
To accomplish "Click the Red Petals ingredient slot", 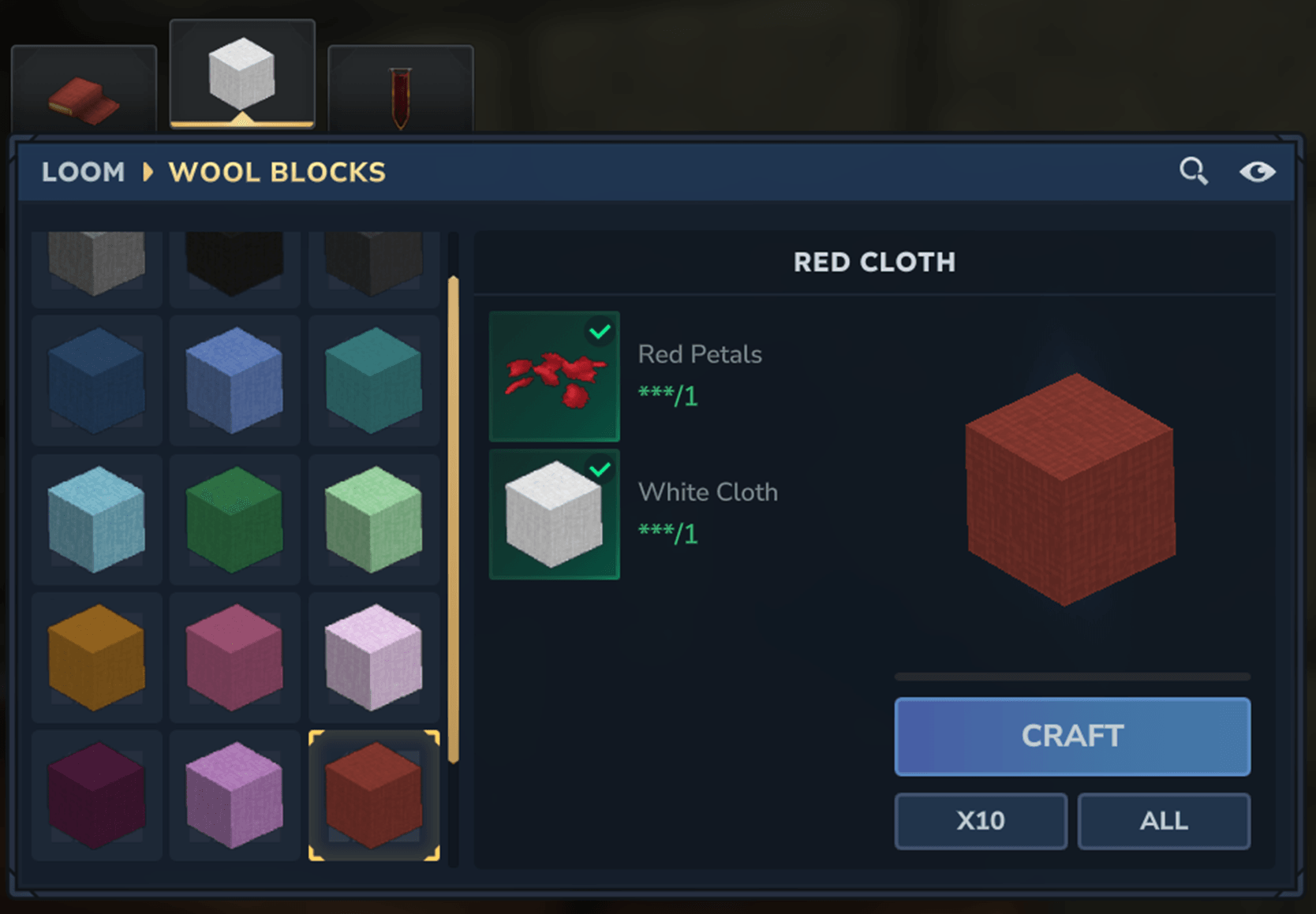I will coord(554,376).
